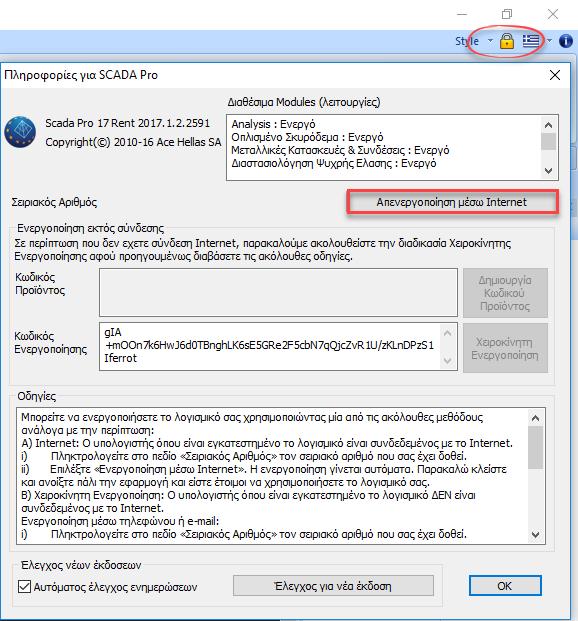Click scrollbar thumb in modules list
578x621 pixels.
click(548, 141)
